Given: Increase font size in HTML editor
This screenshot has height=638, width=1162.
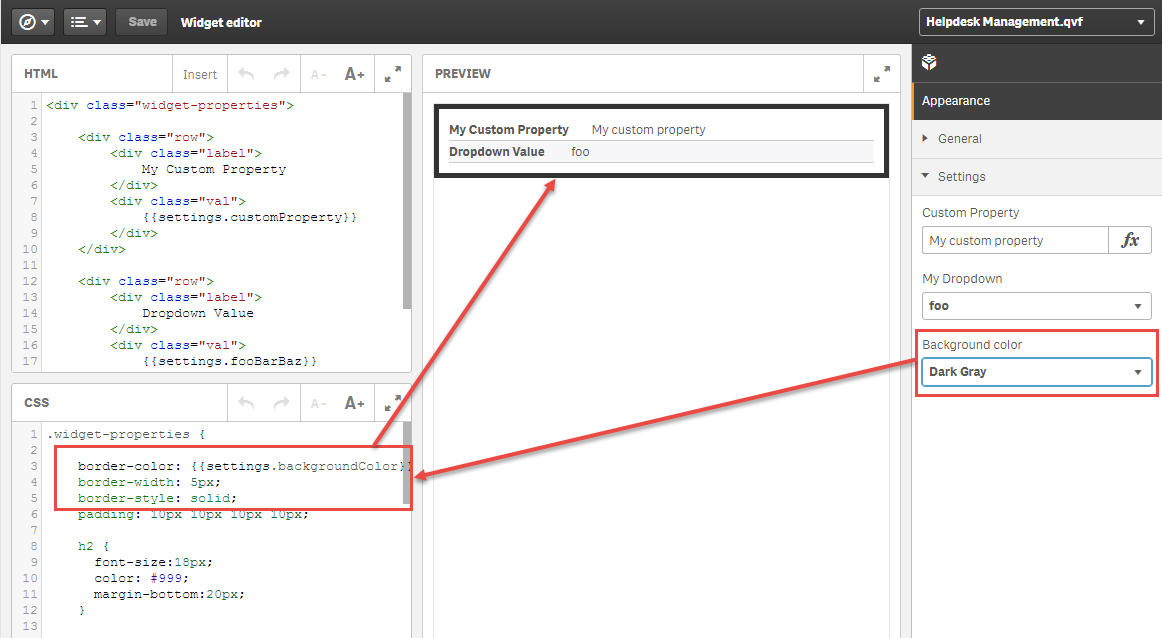Looking at the screenshot, I should 354,74.
